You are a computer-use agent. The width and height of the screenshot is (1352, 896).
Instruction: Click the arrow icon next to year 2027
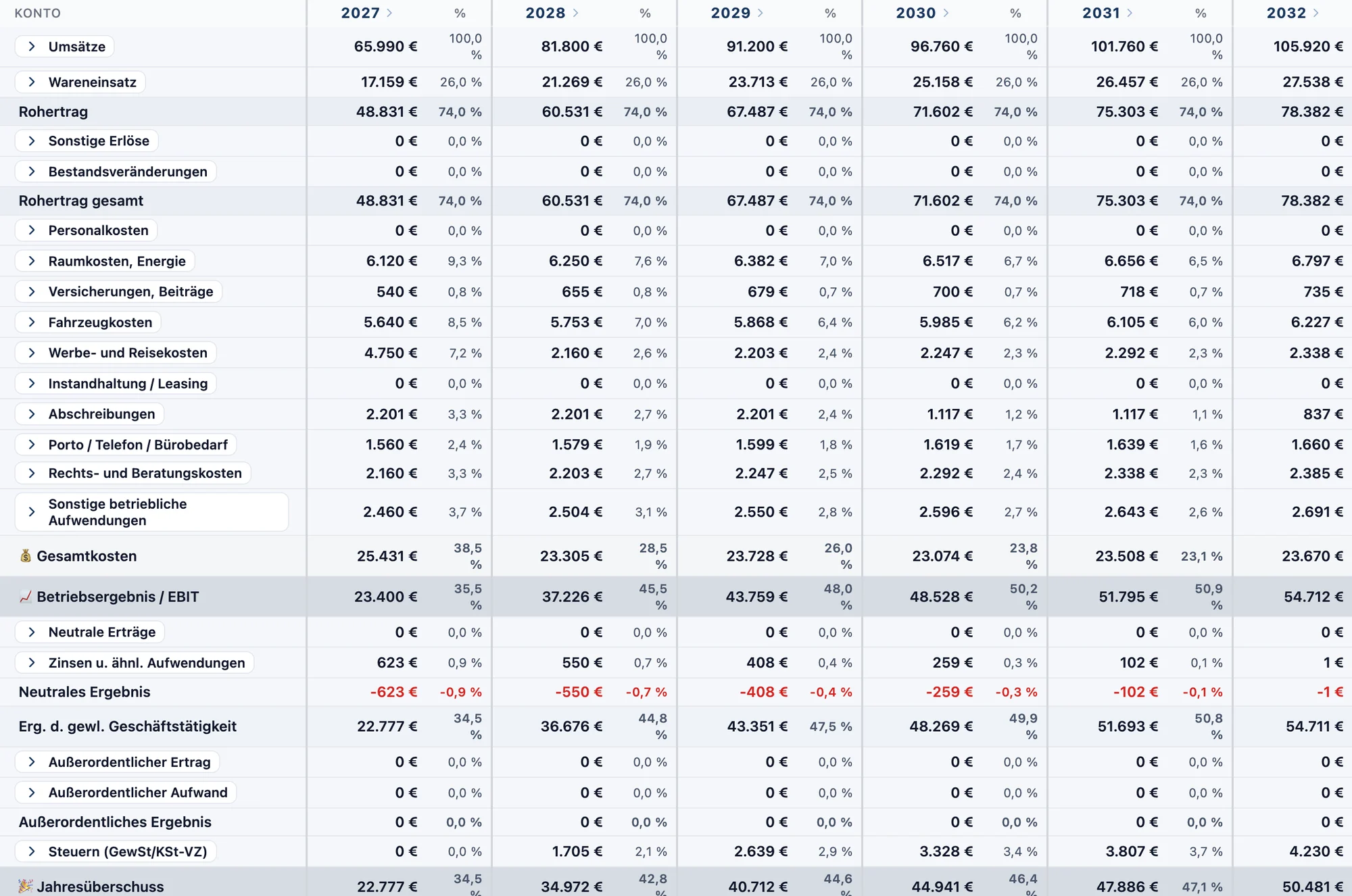pyautogui.click(x=390, y=13)
